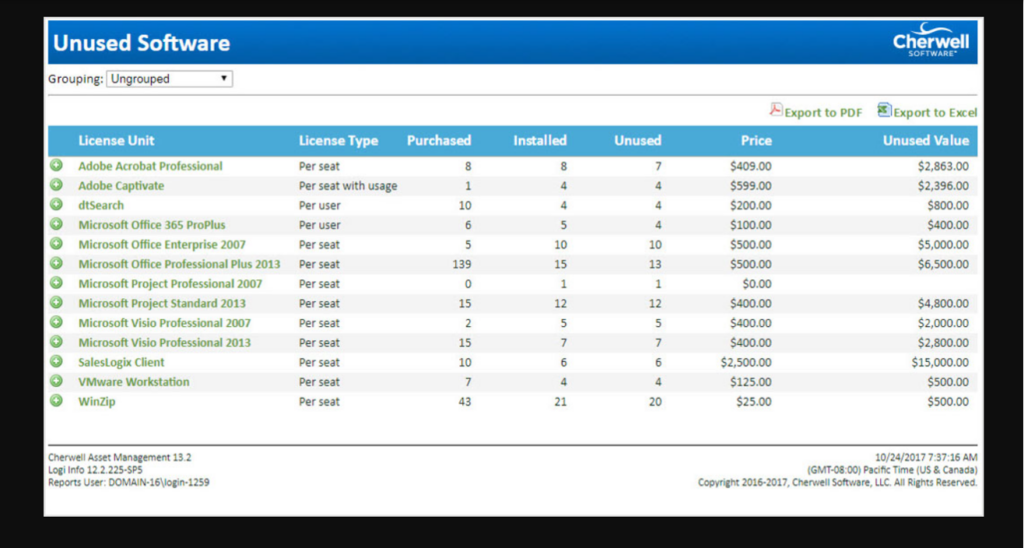Click the $599.00 price cell

[x=751, y=185]
